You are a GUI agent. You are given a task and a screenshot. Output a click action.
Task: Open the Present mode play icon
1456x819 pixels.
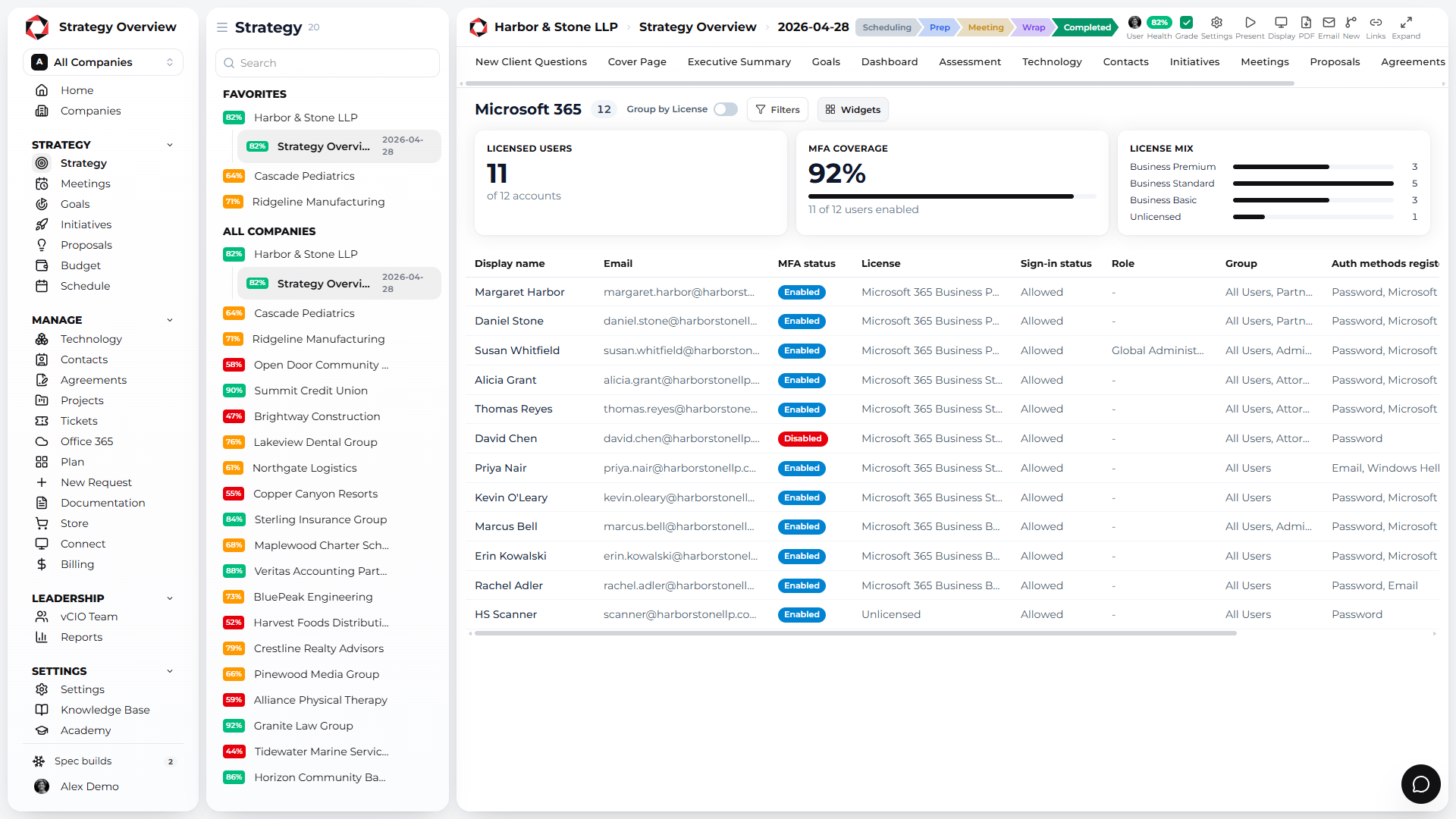point(1250,23)
